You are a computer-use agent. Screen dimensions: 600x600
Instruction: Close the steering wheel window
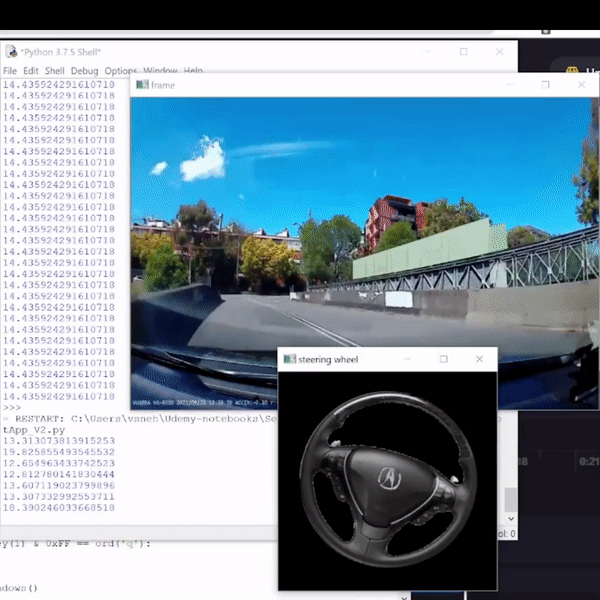480,359
